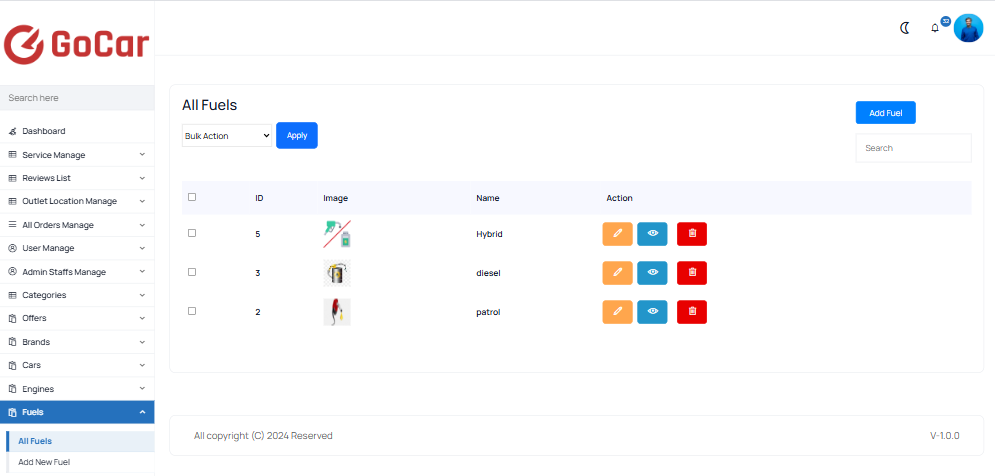The width and height of the screenshot is (995, 476).
Task: Click the diesel fuel thumbnail image
Action: [337, 273]
